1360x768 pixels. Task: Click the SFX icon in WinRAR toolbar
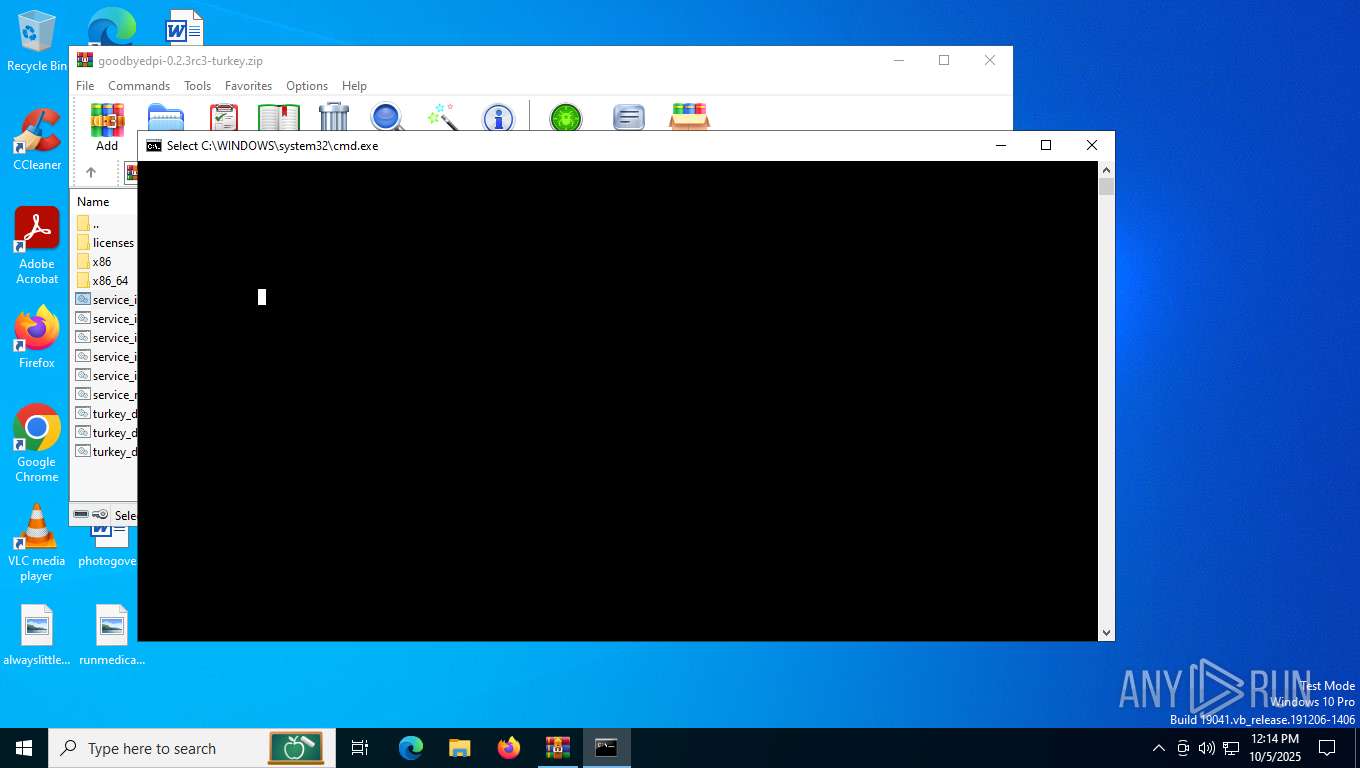(689, 117)
